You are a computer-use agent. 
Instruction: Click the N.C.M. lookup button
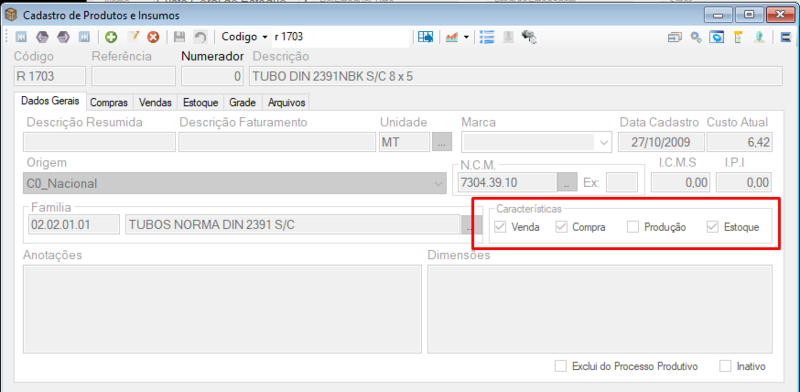click(566, 183)
